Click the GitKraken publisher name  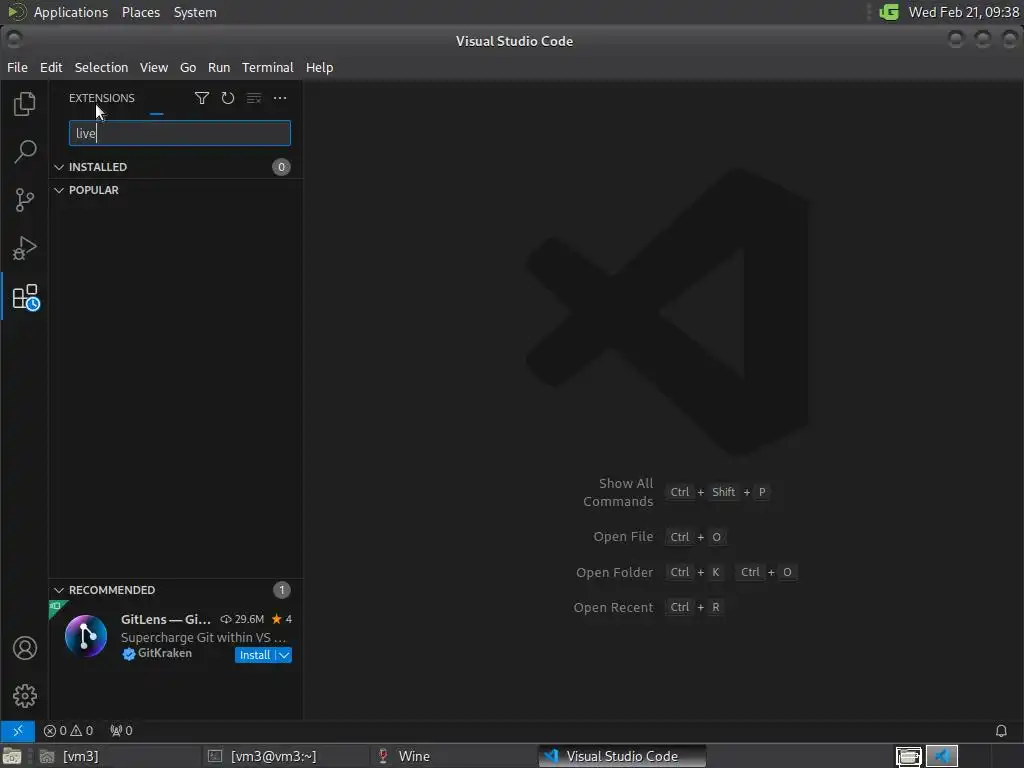click(165, 653)
